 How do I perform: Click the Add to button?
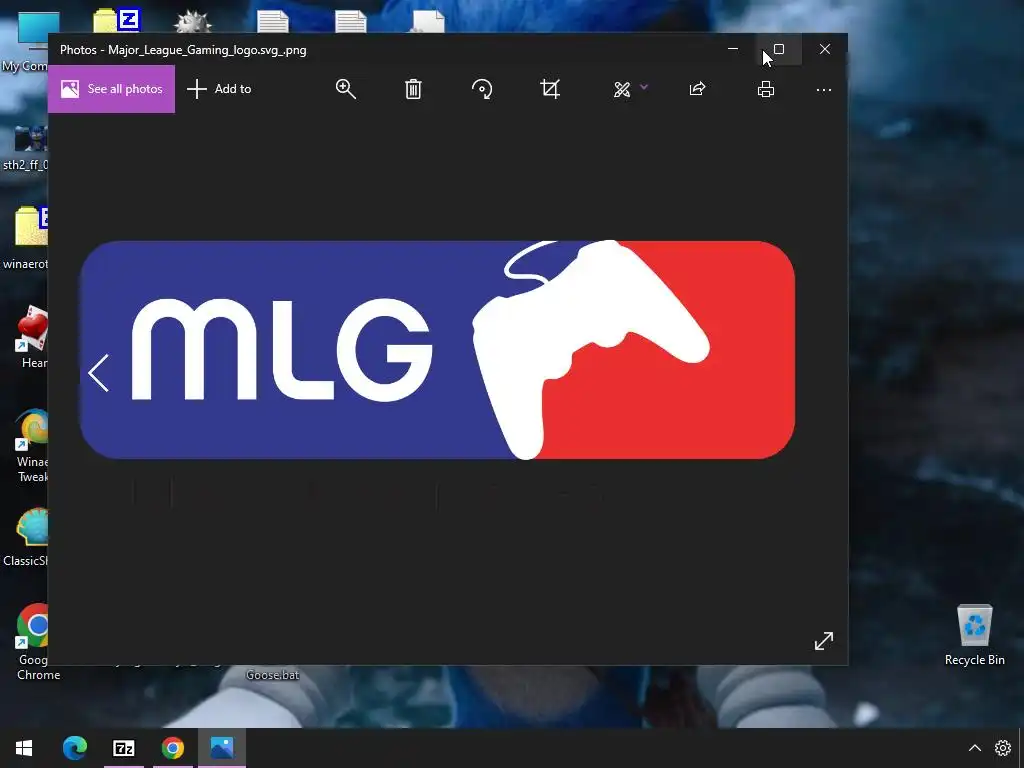(219, 89)
